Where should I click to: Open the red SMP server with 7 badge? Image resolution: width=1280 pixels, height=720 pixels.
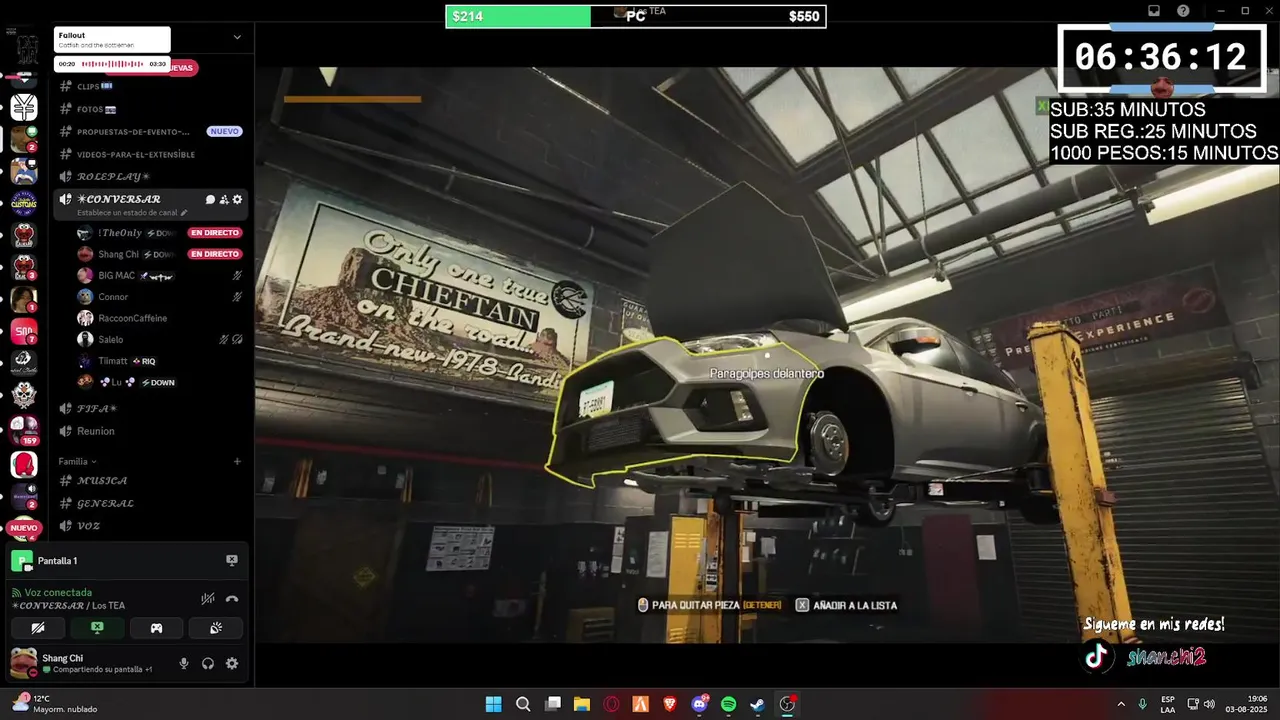(24, 332)
